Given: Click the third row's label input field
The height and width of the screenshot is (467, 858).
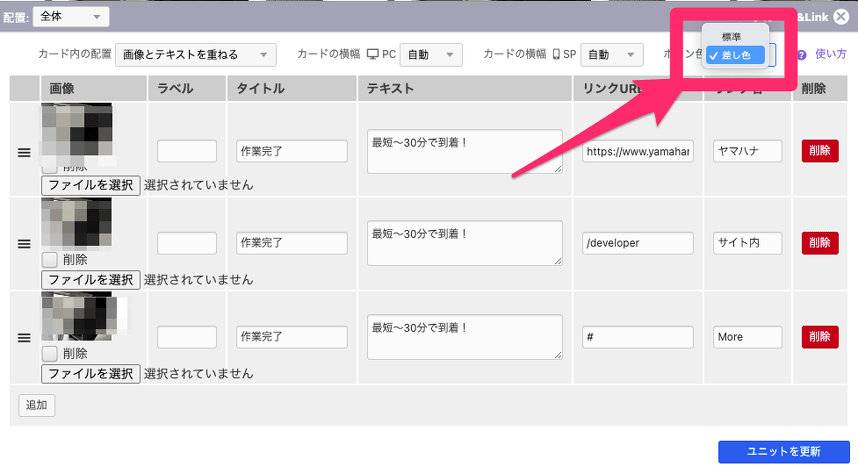Looking at the screenshot, I should [186, 337].
